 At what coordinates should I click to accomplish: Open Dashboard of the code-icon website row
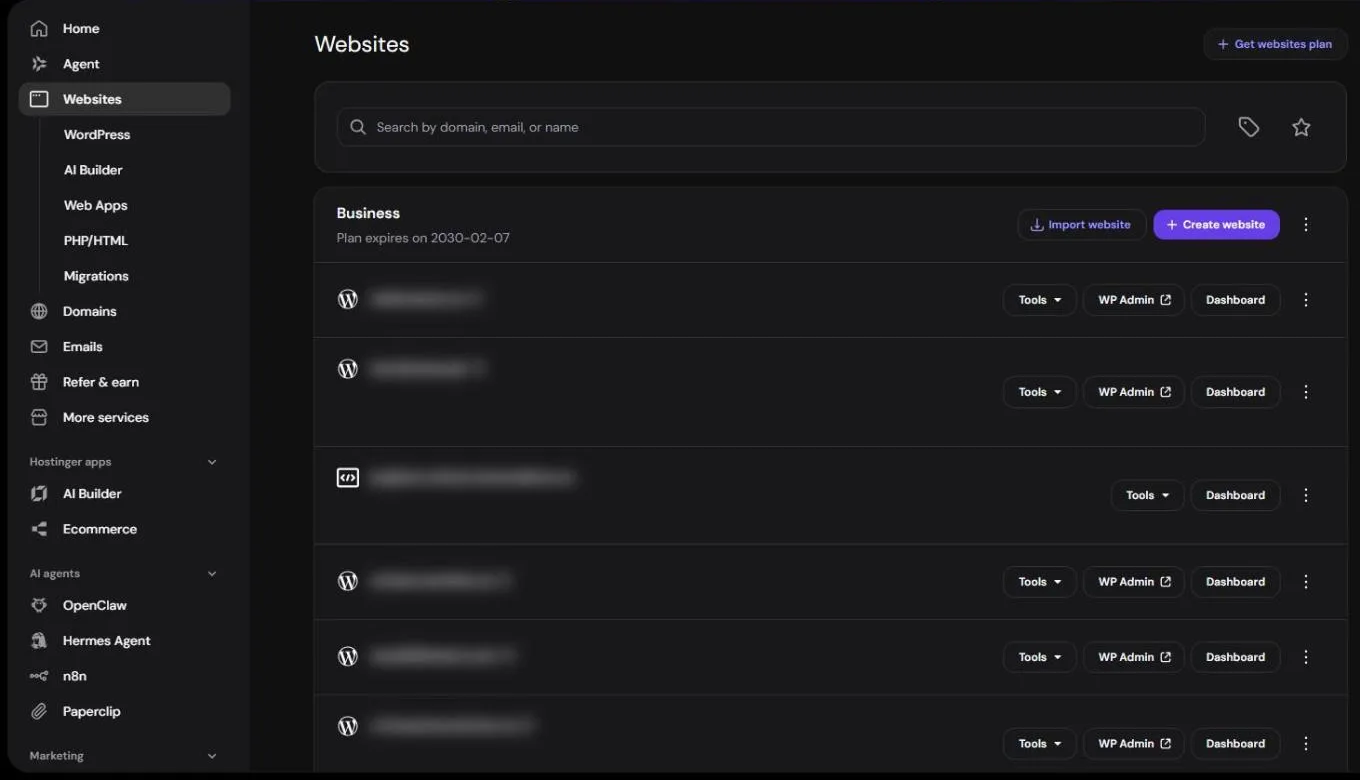(1235, 495)
